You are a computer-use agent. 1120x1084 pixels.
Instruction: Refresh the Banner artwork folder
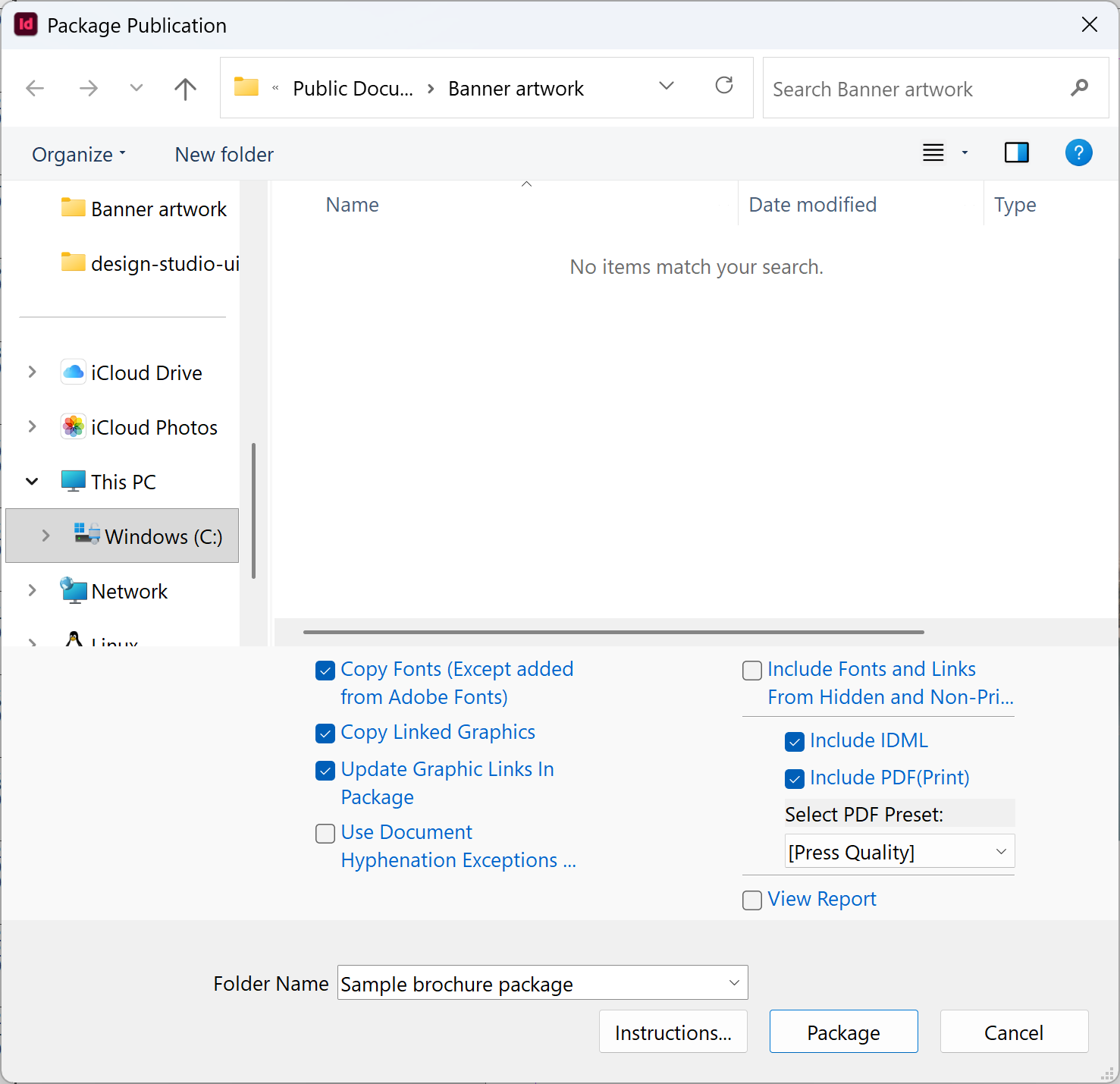click(724, 85)
